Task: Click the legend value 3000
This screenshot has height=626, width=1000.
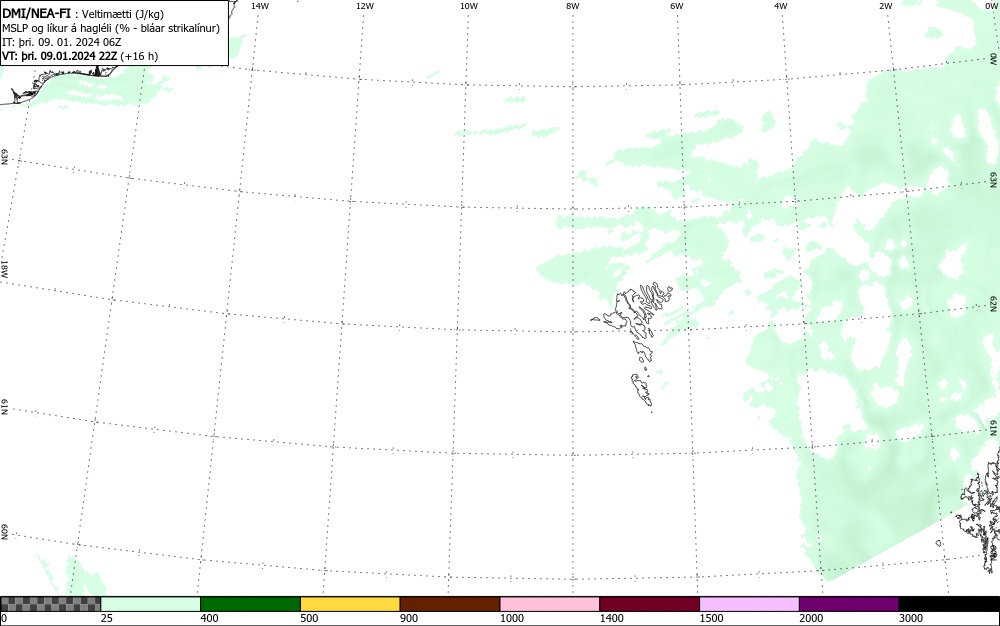Action: pos(911,618)
